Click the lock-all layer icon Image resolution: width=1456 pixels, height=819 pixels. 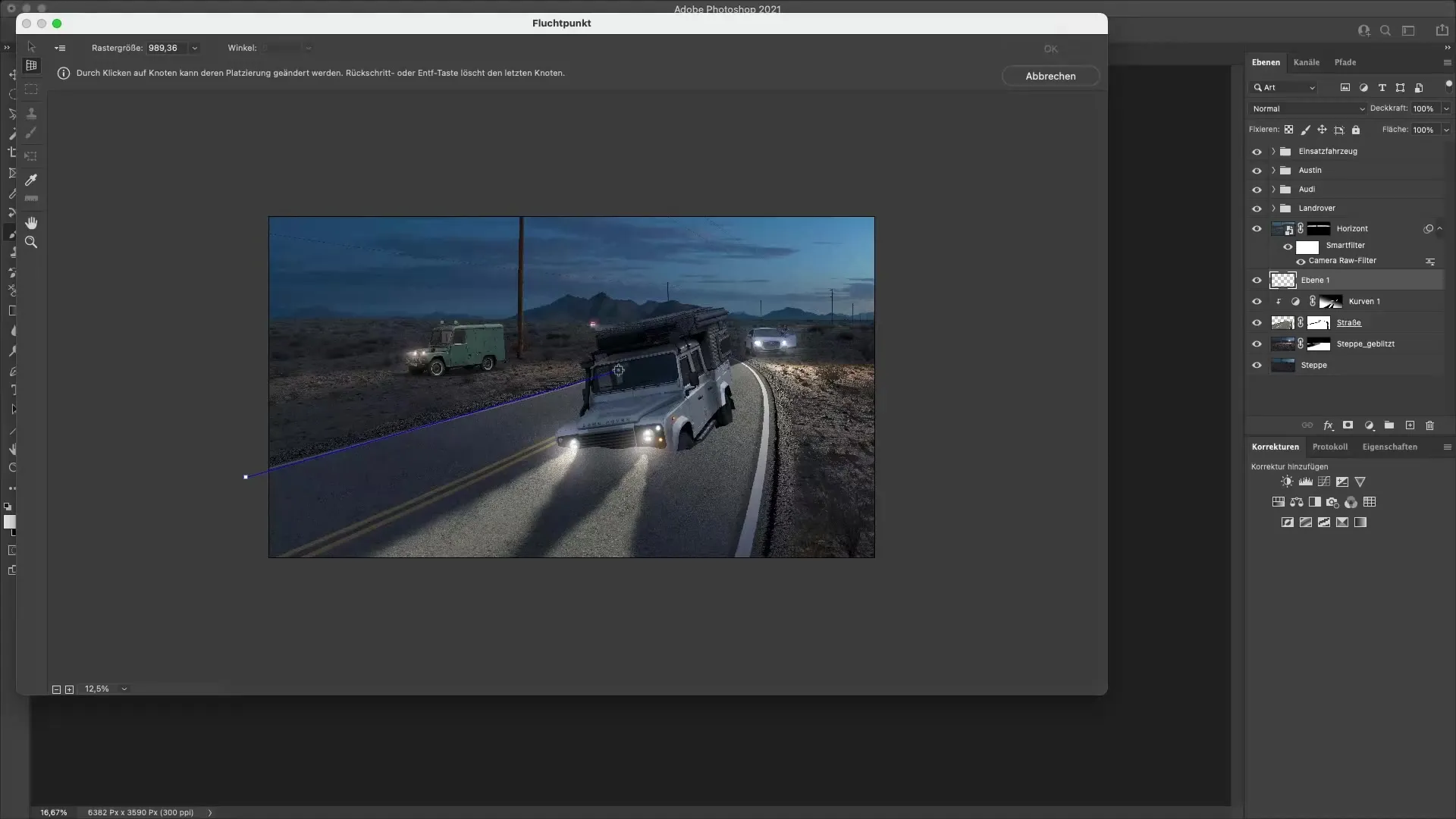1356,130
